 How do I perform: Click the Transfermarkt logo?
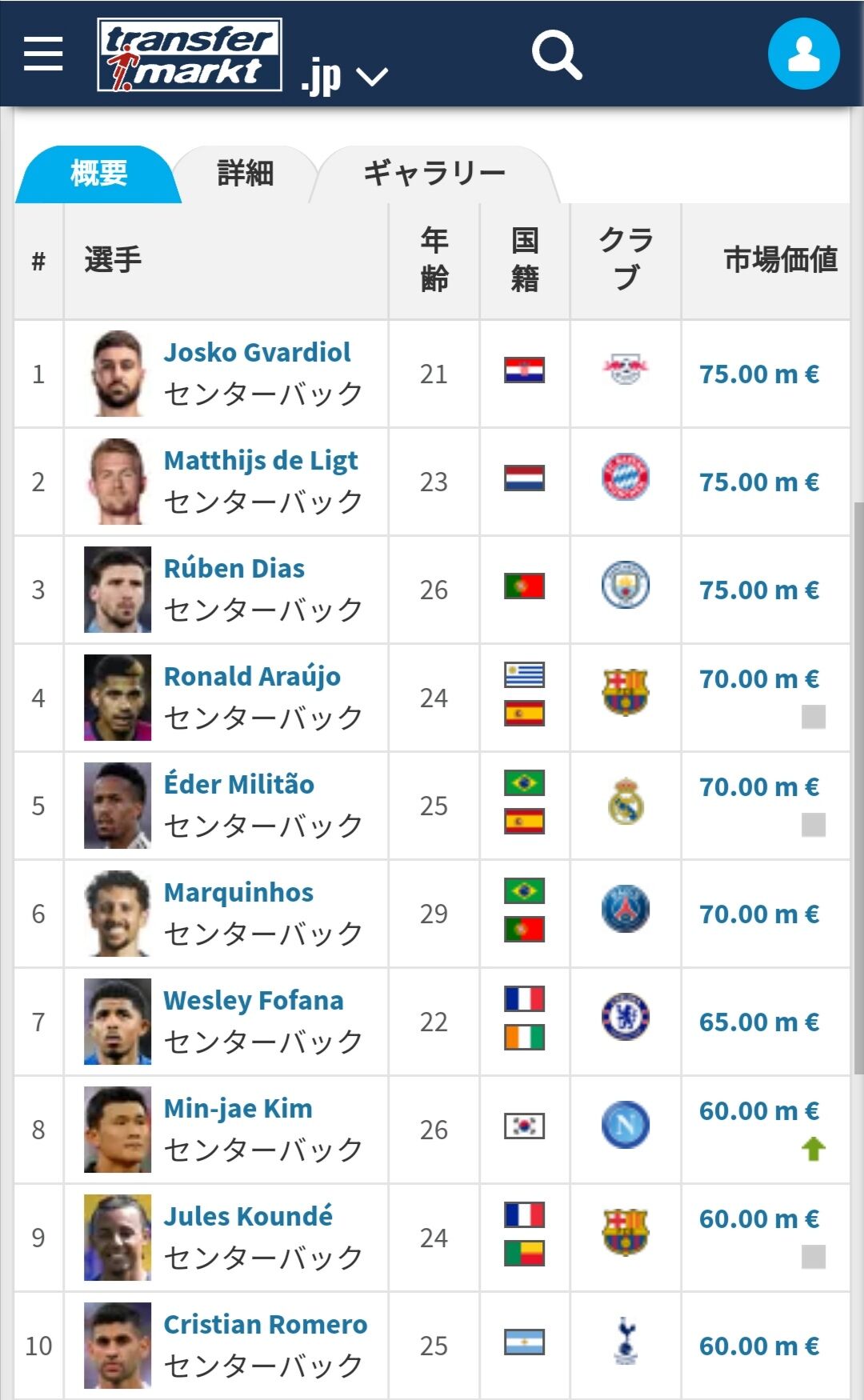[190, 54]
